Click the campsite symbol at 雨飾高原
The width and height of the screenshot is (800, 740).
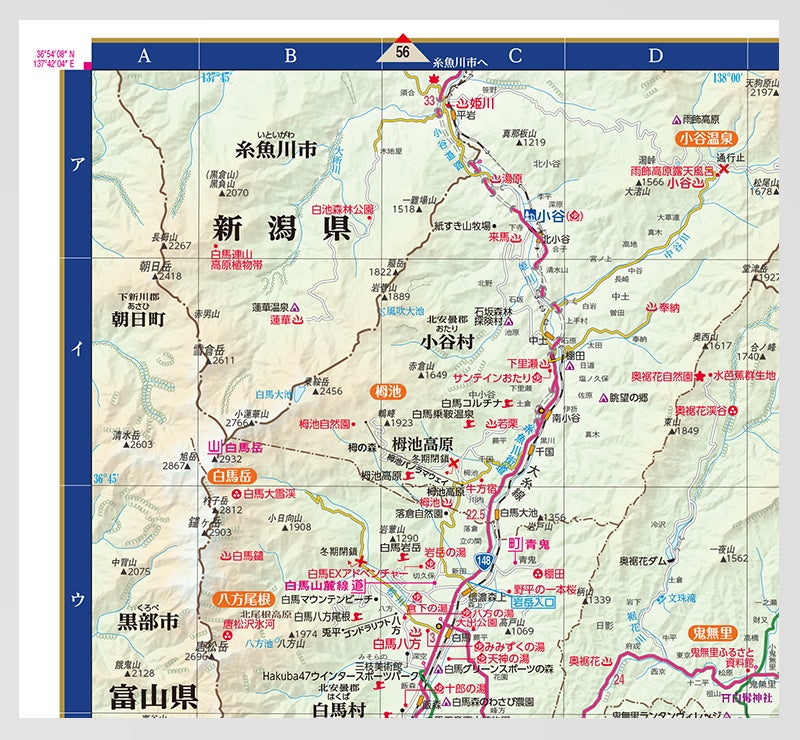[677, 119]
